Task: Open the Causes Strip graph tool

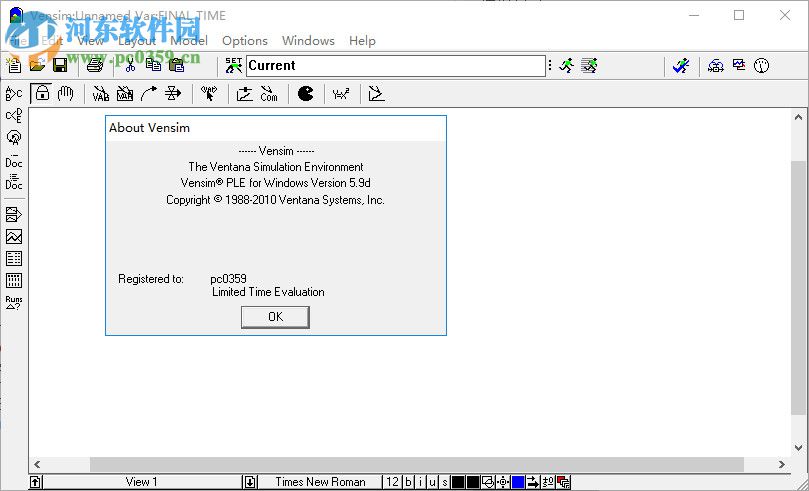Action: click(x=14, y=215)
